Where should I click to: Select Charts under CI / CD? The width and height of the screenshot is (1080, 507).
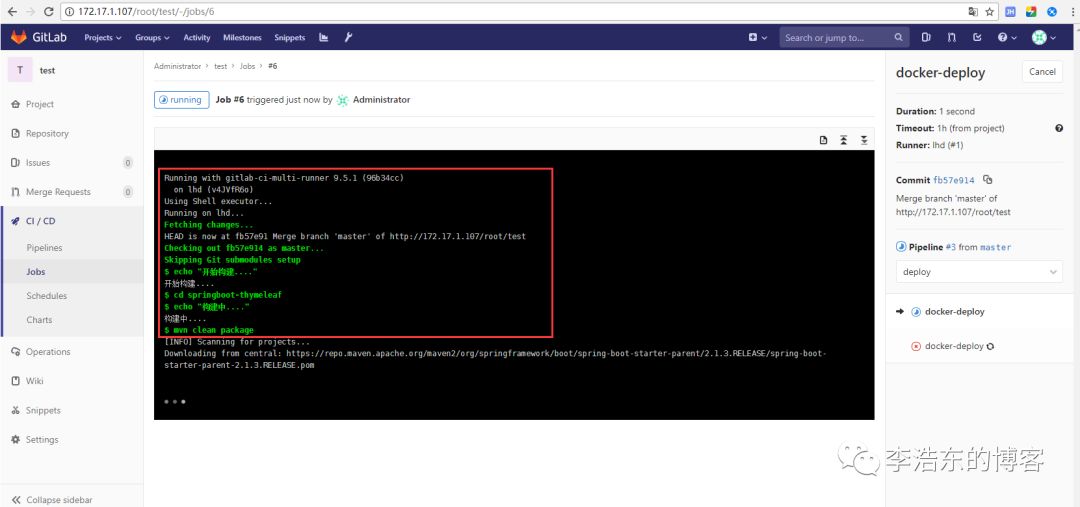(x=39, y=320)
